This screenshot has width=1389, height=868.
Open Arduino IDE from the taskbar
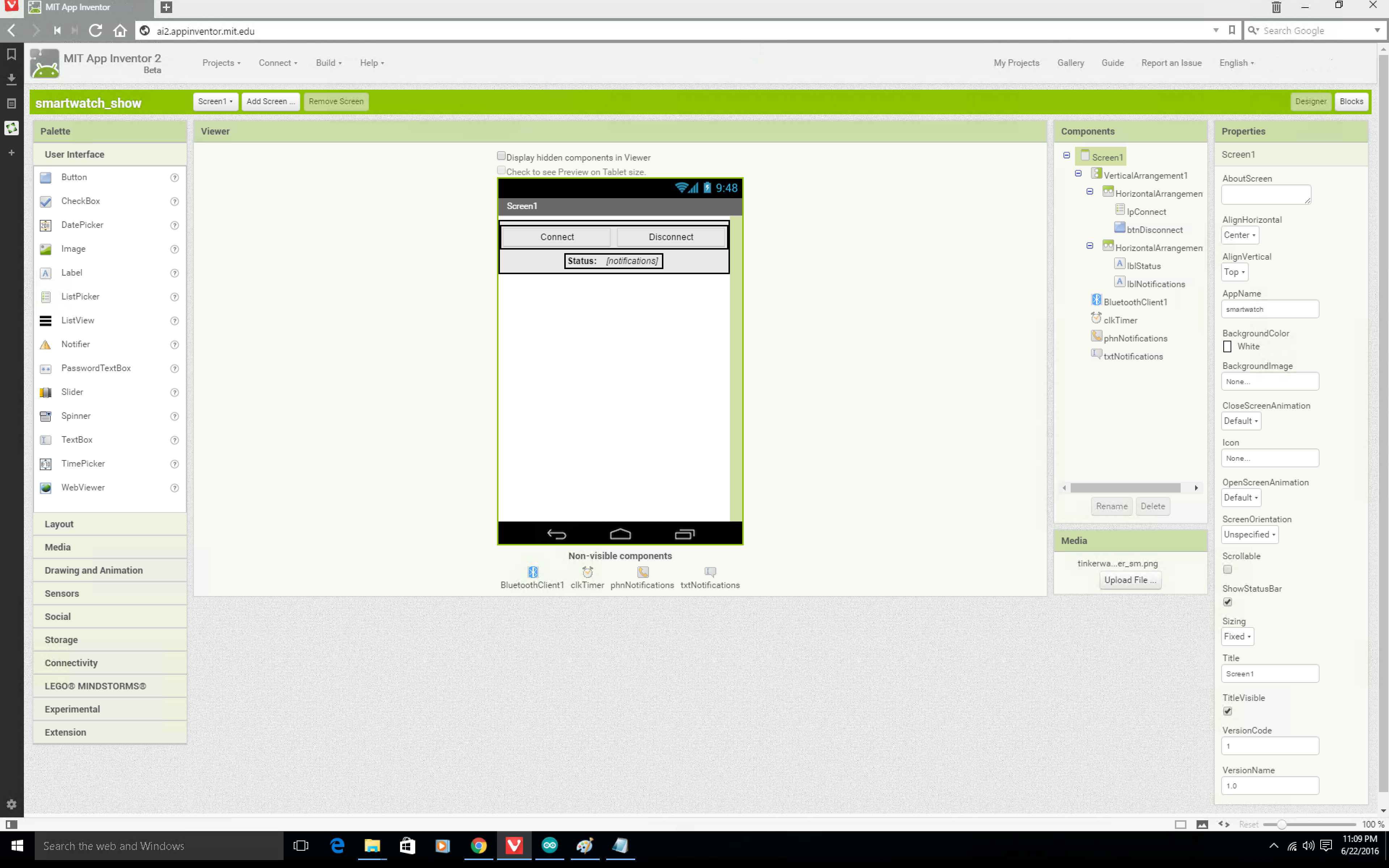(549, 845)
